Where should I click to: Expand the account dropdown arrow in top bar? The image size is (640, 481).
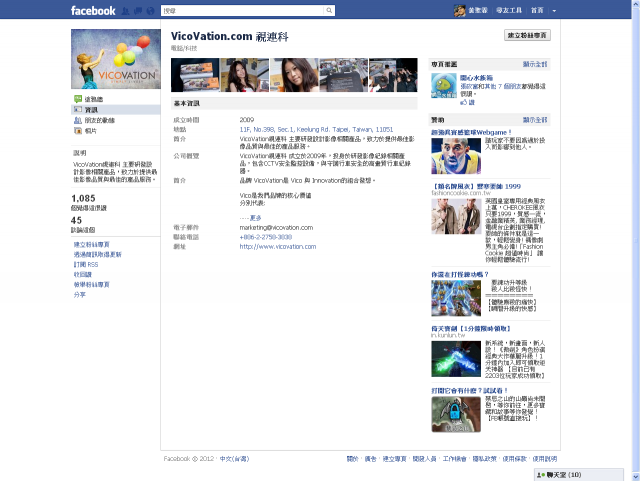(x=554, y=11)
